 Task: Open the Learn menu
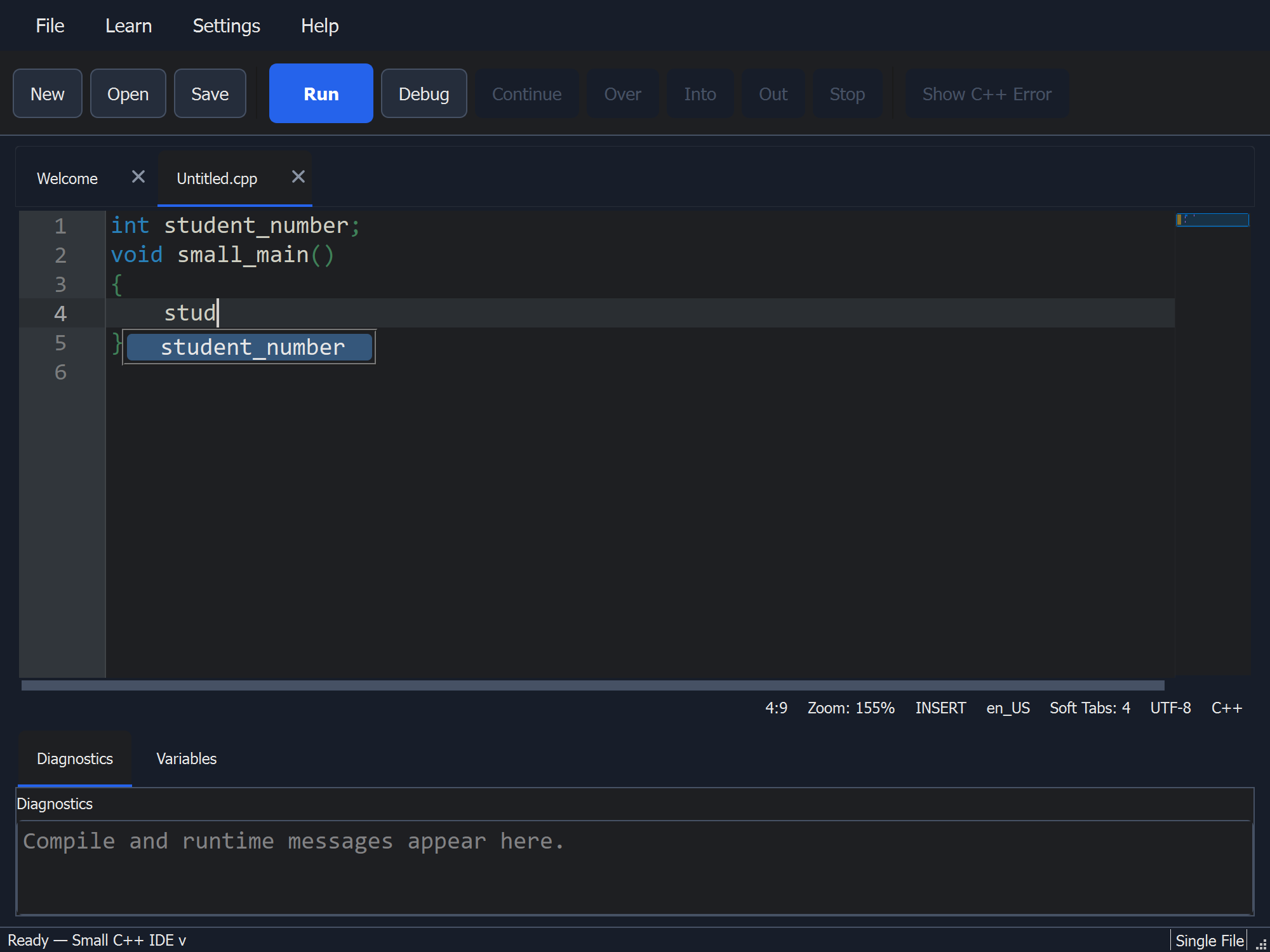tap(128, 25)
